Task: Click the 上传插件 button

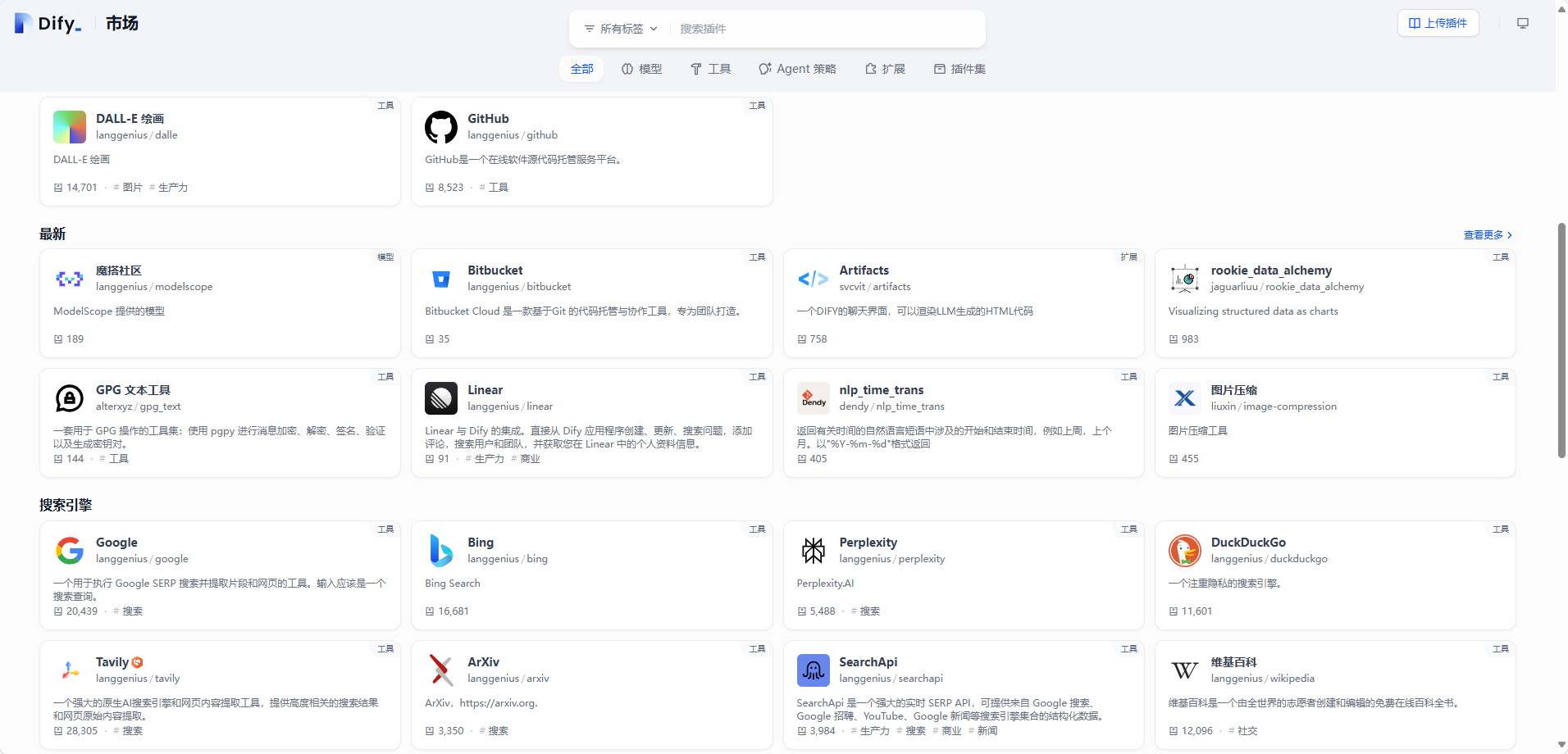Action: click(1438, 23)
